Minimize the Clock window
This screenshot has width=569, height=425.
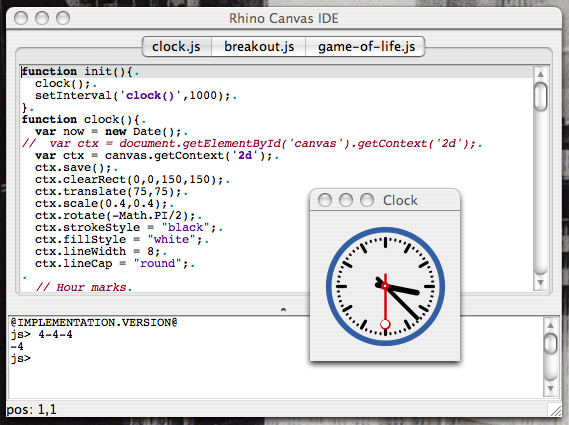tap(345, 200)
